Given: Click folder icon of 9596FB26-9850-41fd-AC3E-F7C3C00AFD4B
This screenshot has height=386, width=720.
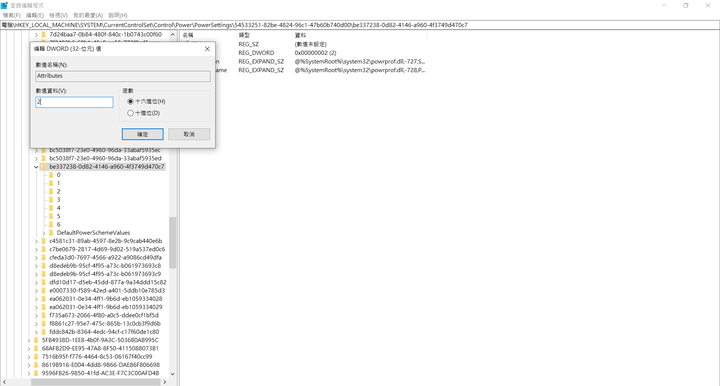Looking at the screenshot, I should coord(36,373).
